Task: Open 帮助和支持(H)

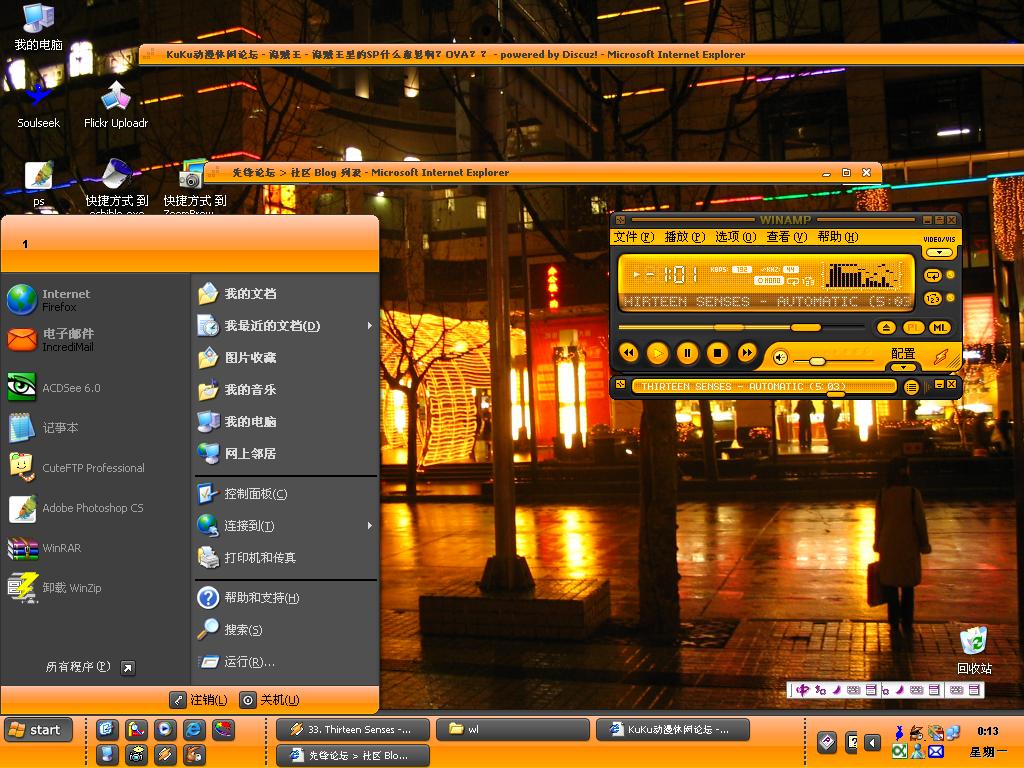Action: click(286, 598)
